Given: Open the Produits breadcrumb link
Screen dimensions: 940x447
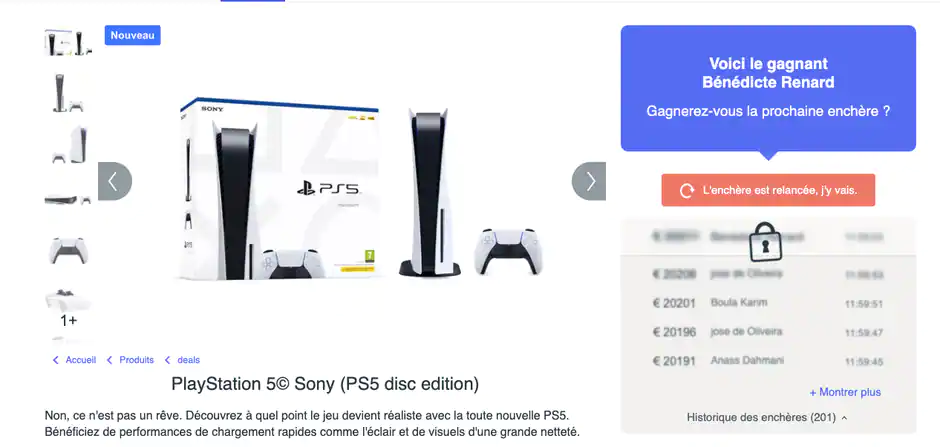Looking at the screenshot, I should [x=137, y=360].
